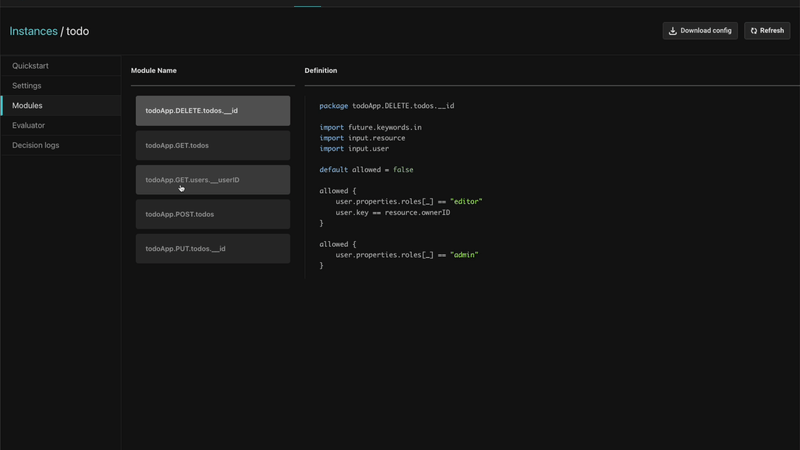This screenshot has height=450, width=800.
Task: Click the "admin" string in the policy code
Action: (x=464, y=255)
